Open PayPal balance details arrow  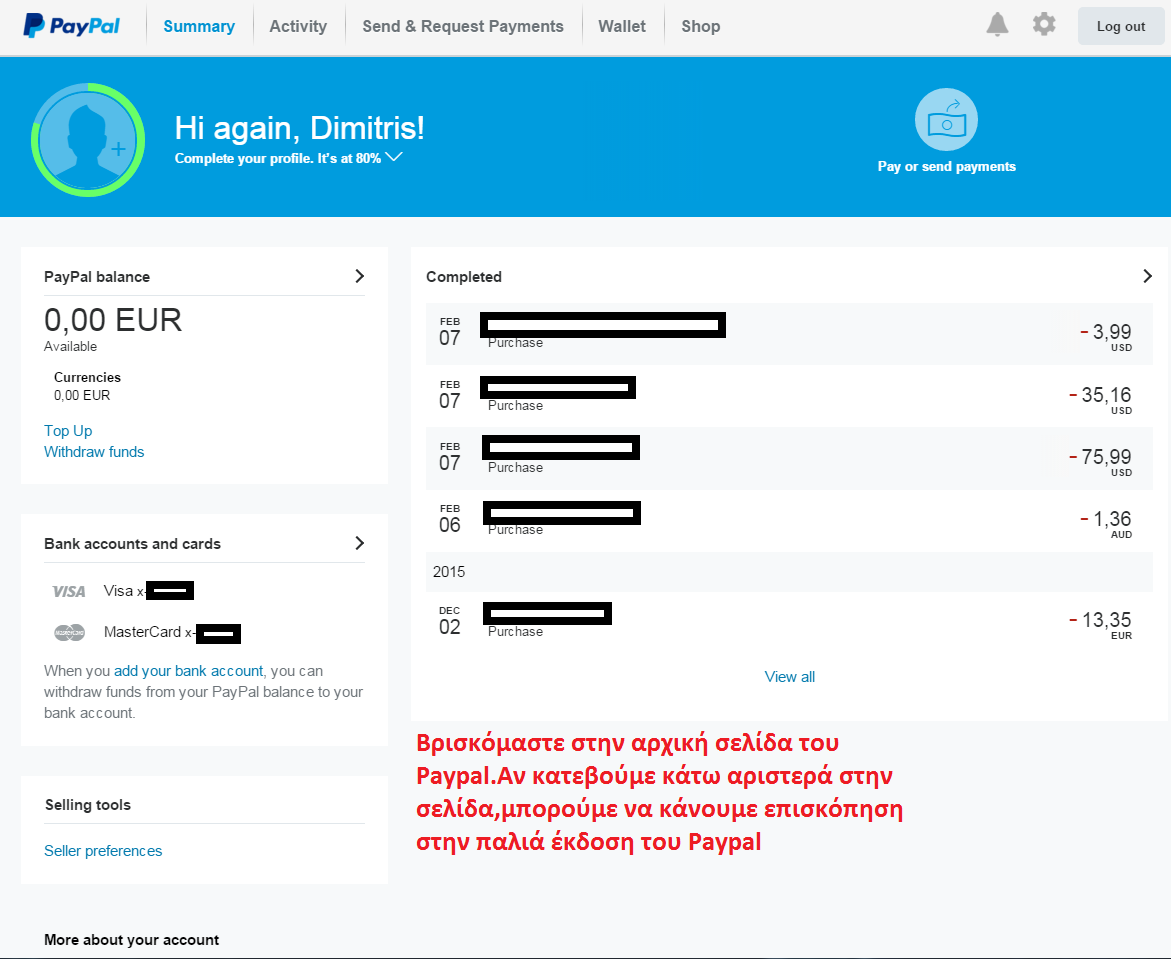(x=359, y=276)
